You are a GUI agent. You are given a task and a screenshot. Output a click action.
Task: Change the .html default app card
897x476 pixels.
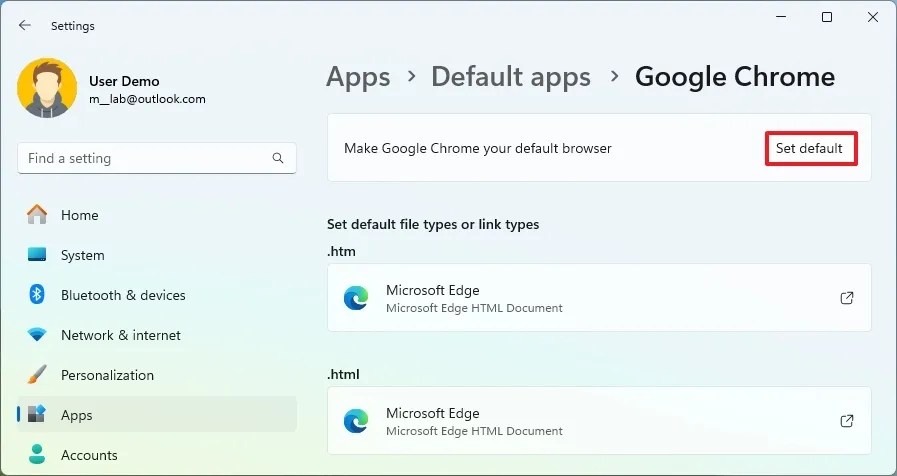(x=599, y=421)
